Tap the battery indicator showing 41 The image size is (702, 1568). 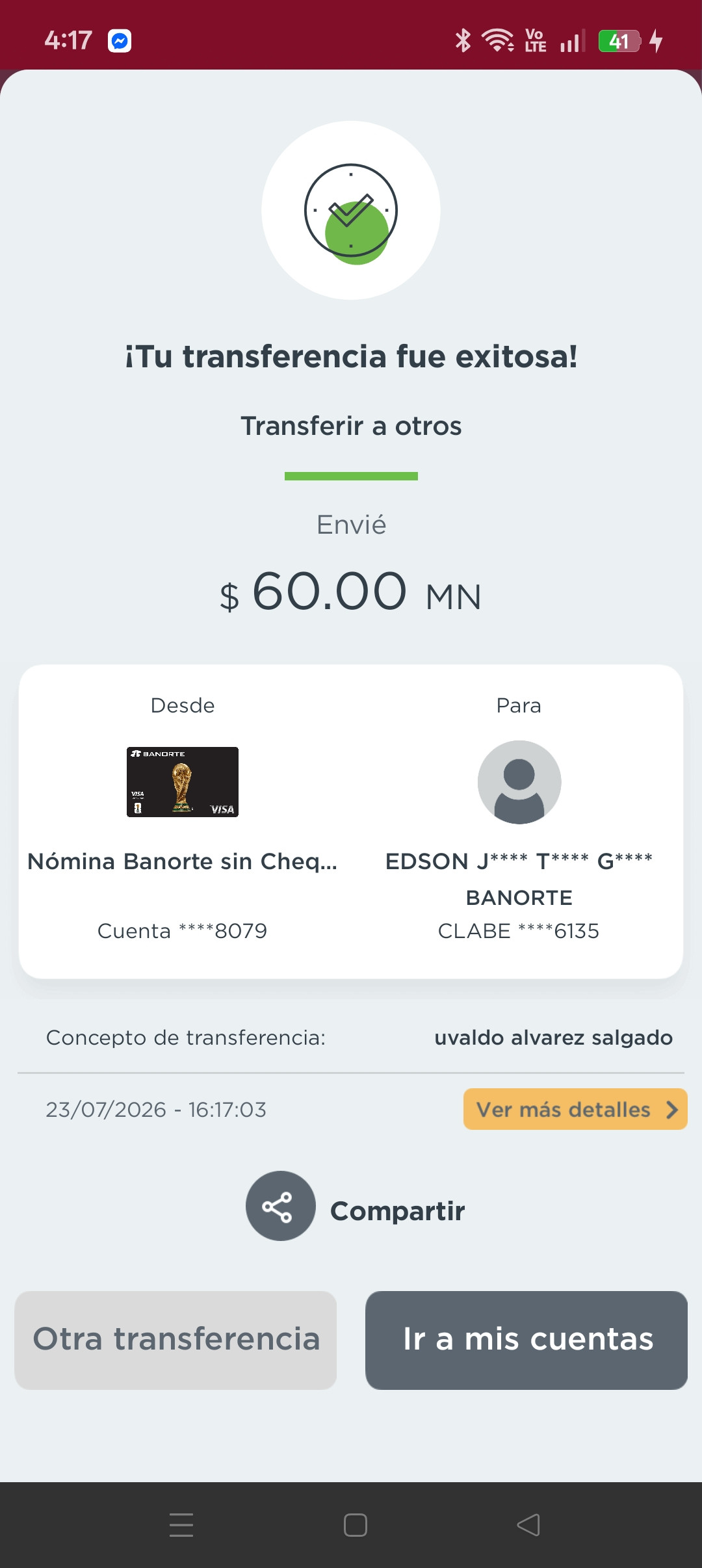click(619, 41)
